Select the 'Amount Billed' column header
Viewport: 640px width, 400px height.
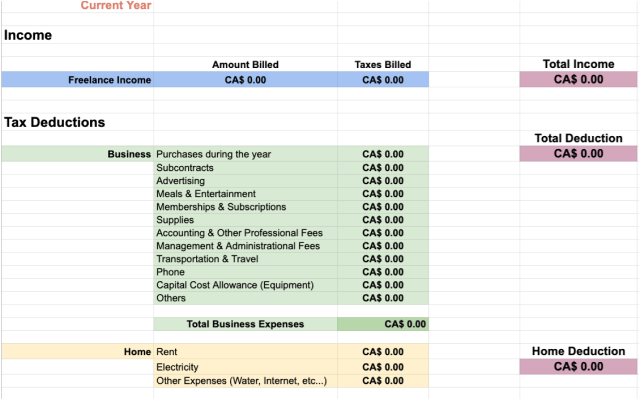245,64
